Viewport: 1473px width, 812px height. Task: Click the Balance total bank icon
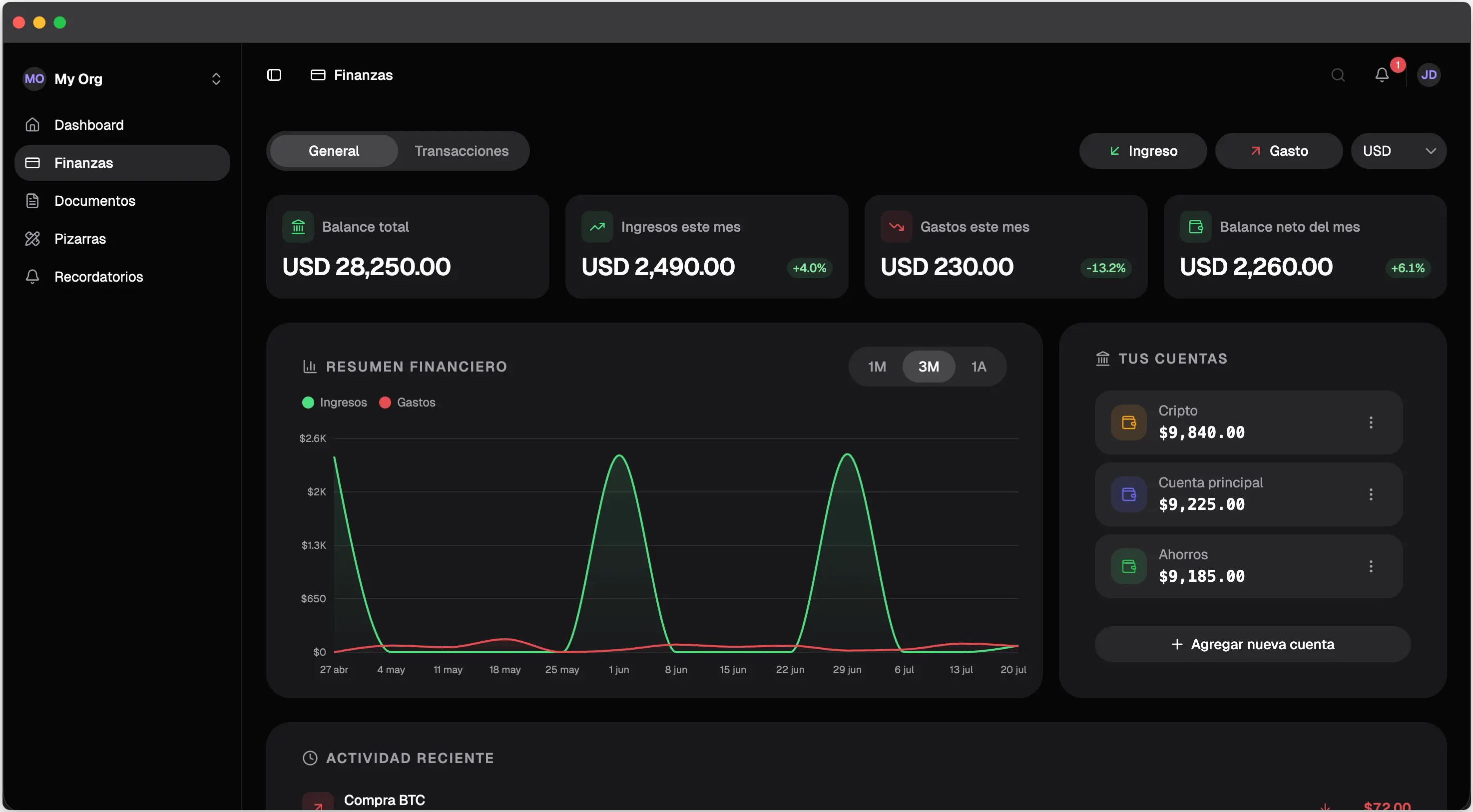tap(298, 227)
